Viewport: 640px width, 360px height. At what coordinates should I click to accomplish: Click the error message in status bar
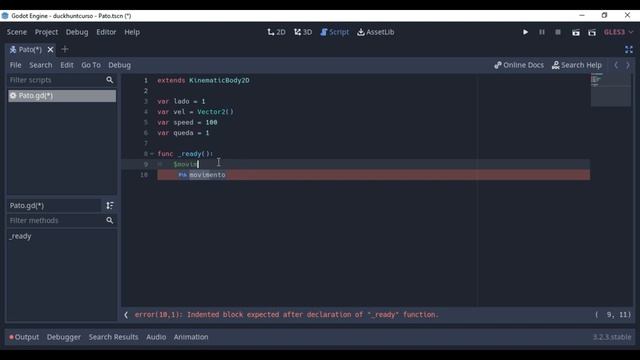point(286,315)
